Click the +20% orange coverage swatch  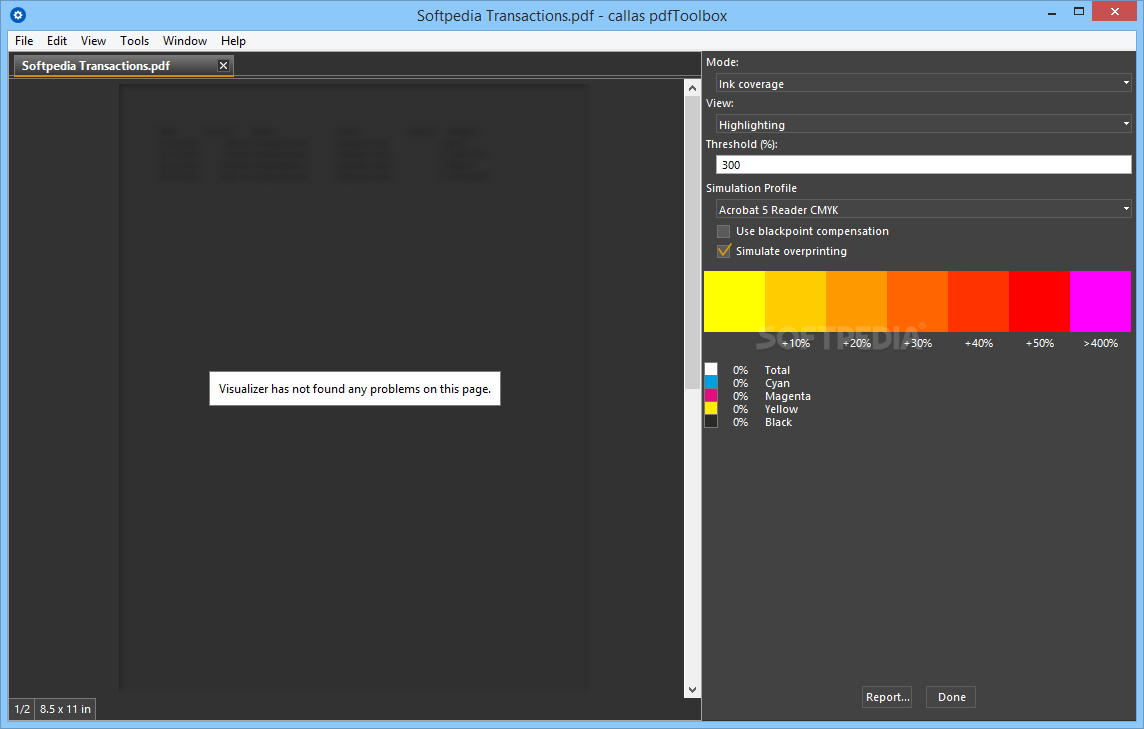click(x=857, y=301)
